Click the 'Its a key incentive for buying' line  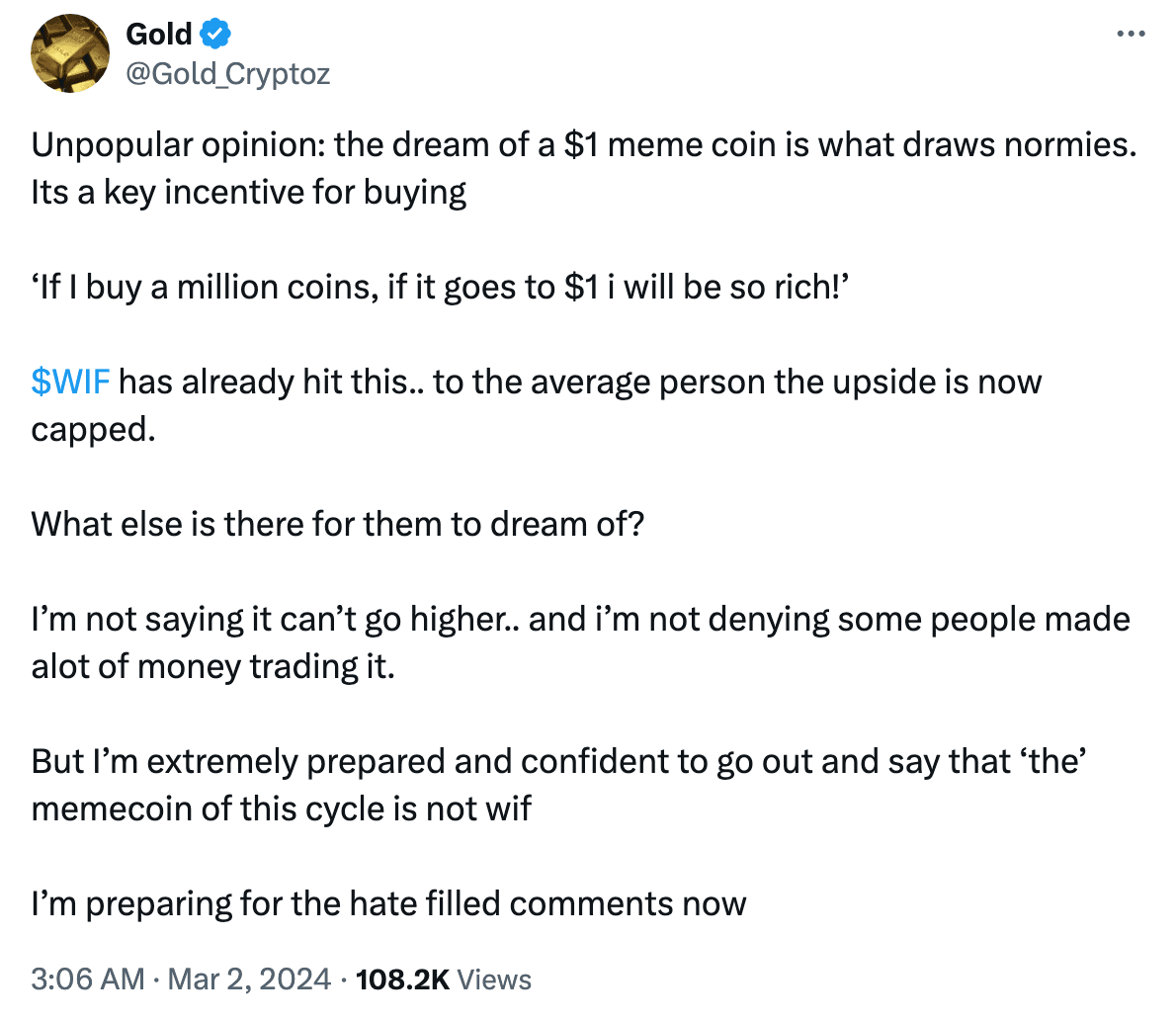pos(248,192)
